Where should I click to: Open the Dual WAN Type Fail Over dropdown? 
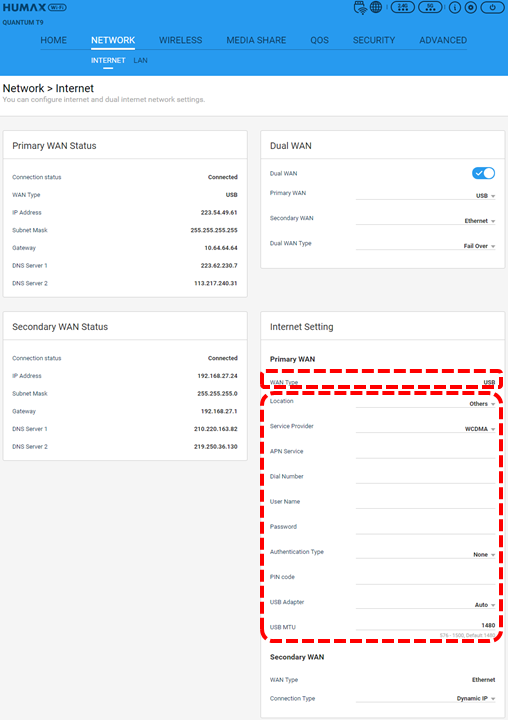425,246
